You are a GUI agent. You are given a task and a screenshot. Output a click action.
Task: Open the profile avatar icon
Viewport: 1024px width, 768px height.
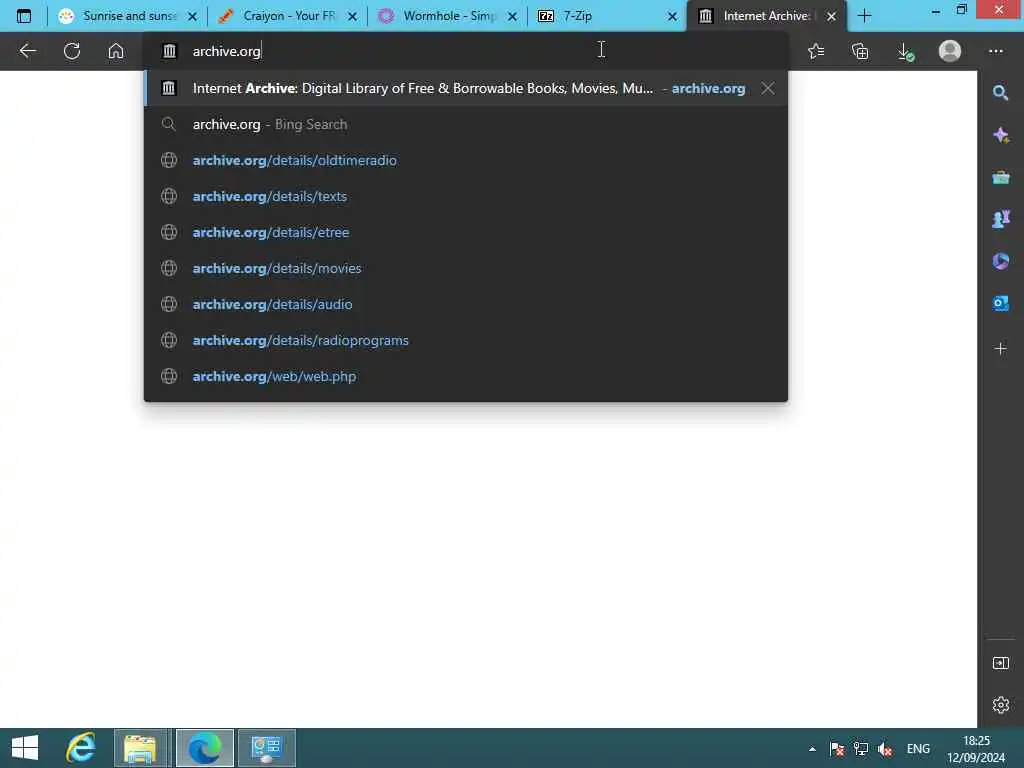click(x=950, y=51)
